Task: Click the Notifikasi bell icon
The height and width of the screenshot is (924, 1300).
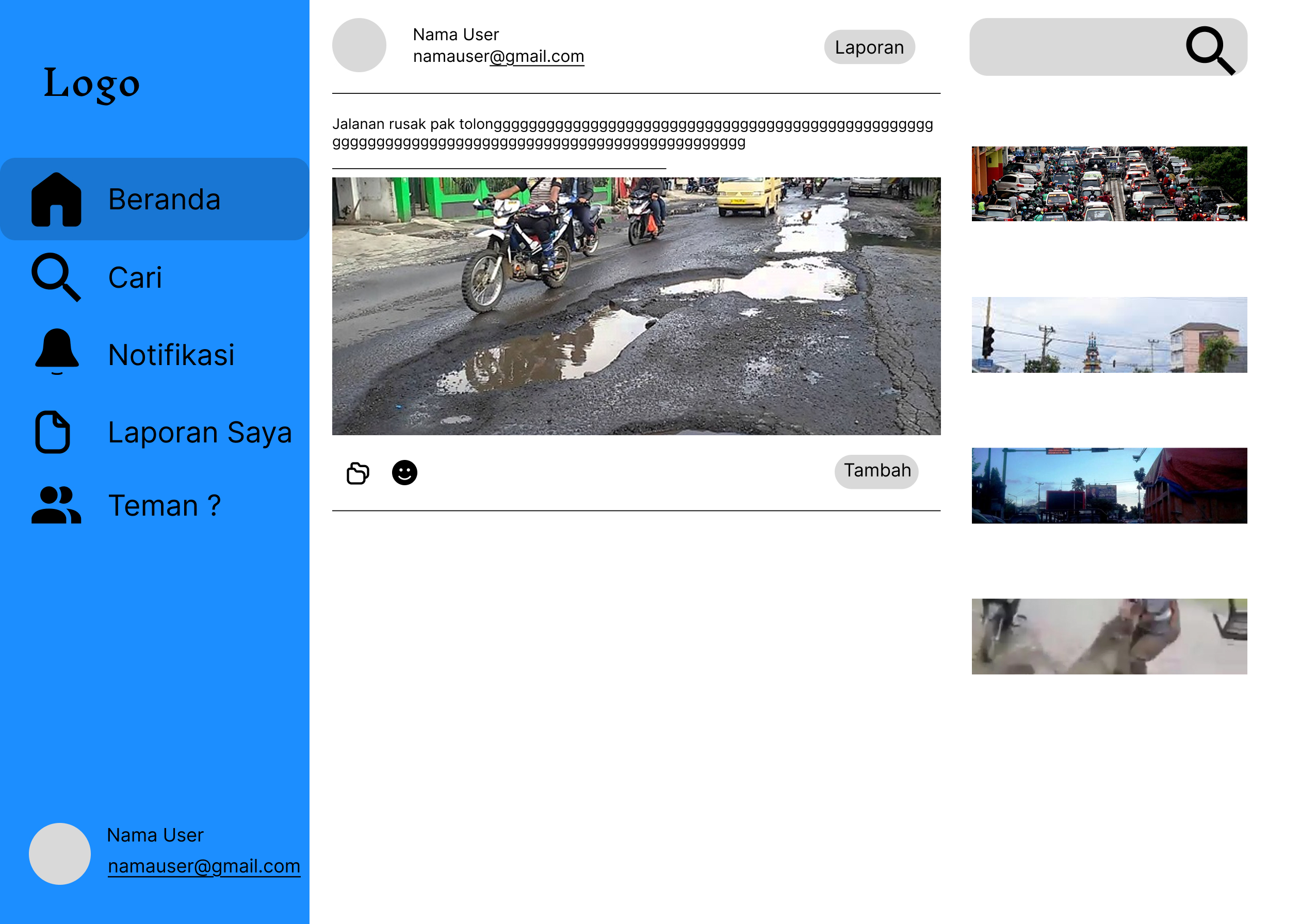Action: (56, 352)
